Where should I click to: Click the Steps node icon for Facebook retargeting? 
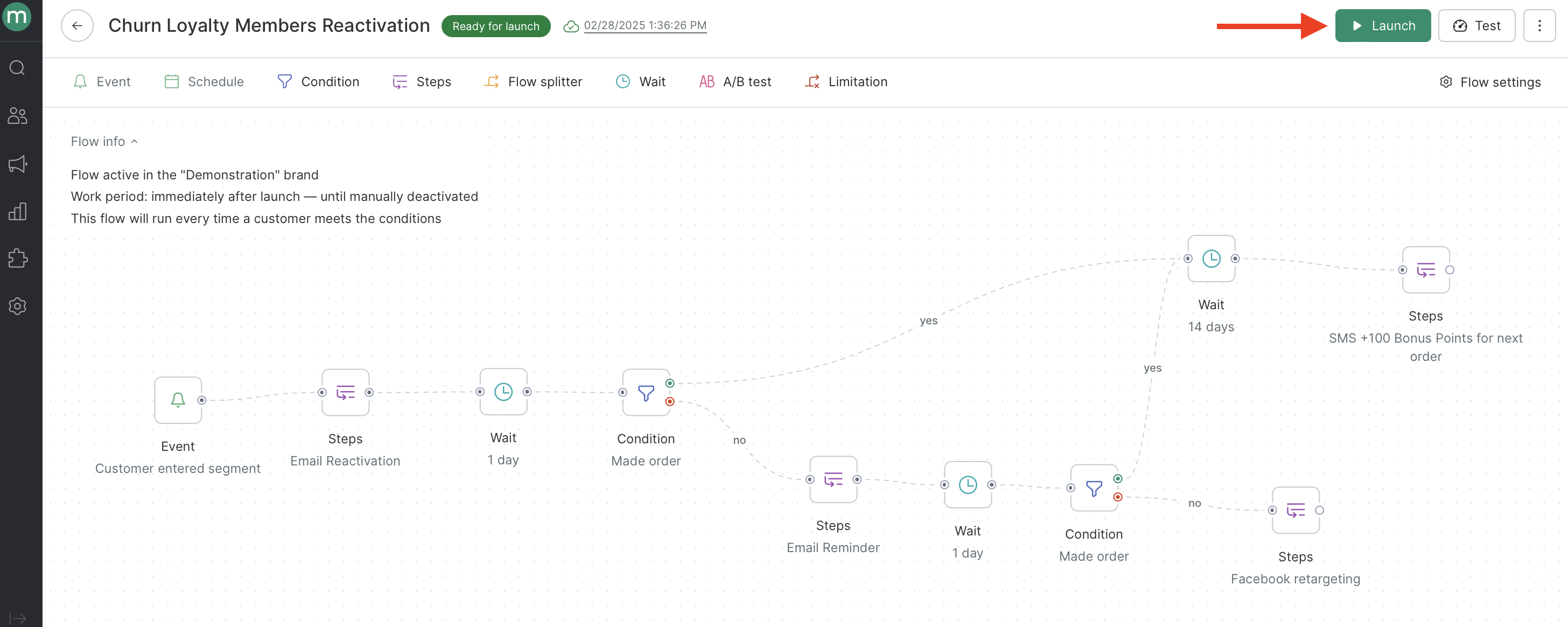pos(1295,509)
